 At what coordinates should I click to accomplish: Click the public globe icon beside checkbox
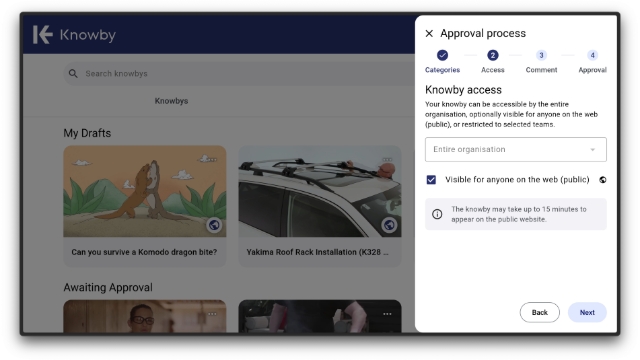coord(602,180)
